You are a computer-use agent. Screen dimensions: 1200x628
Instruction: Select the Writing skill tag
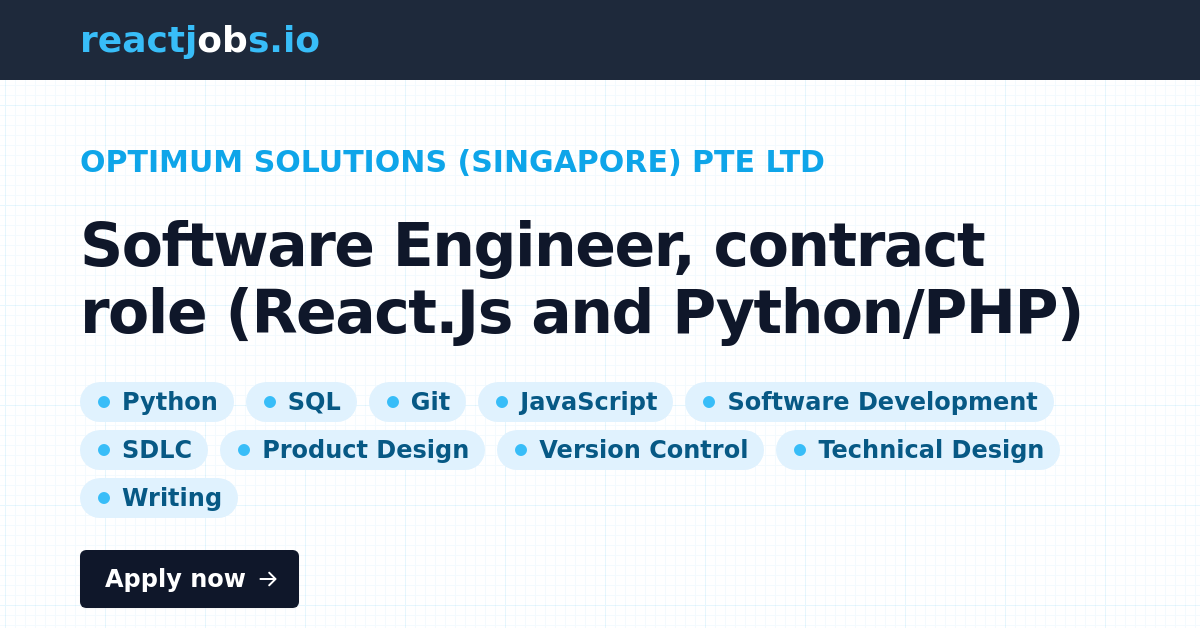pos(159,497)
